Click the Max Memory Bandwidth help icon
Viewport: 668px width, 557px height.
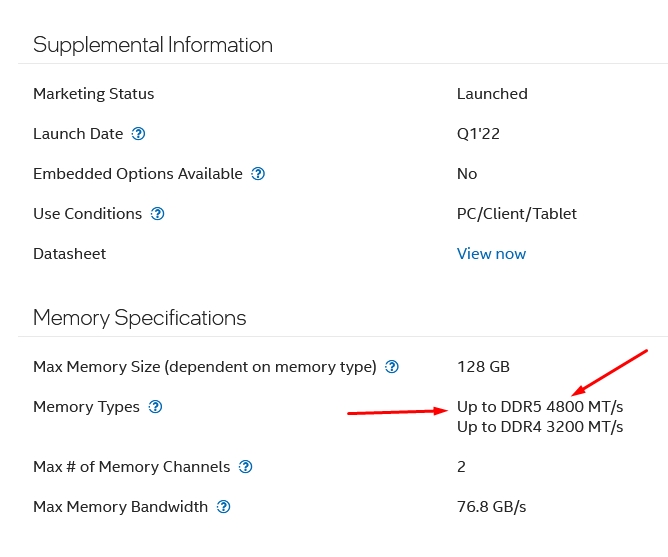click(x=224, y=507)
